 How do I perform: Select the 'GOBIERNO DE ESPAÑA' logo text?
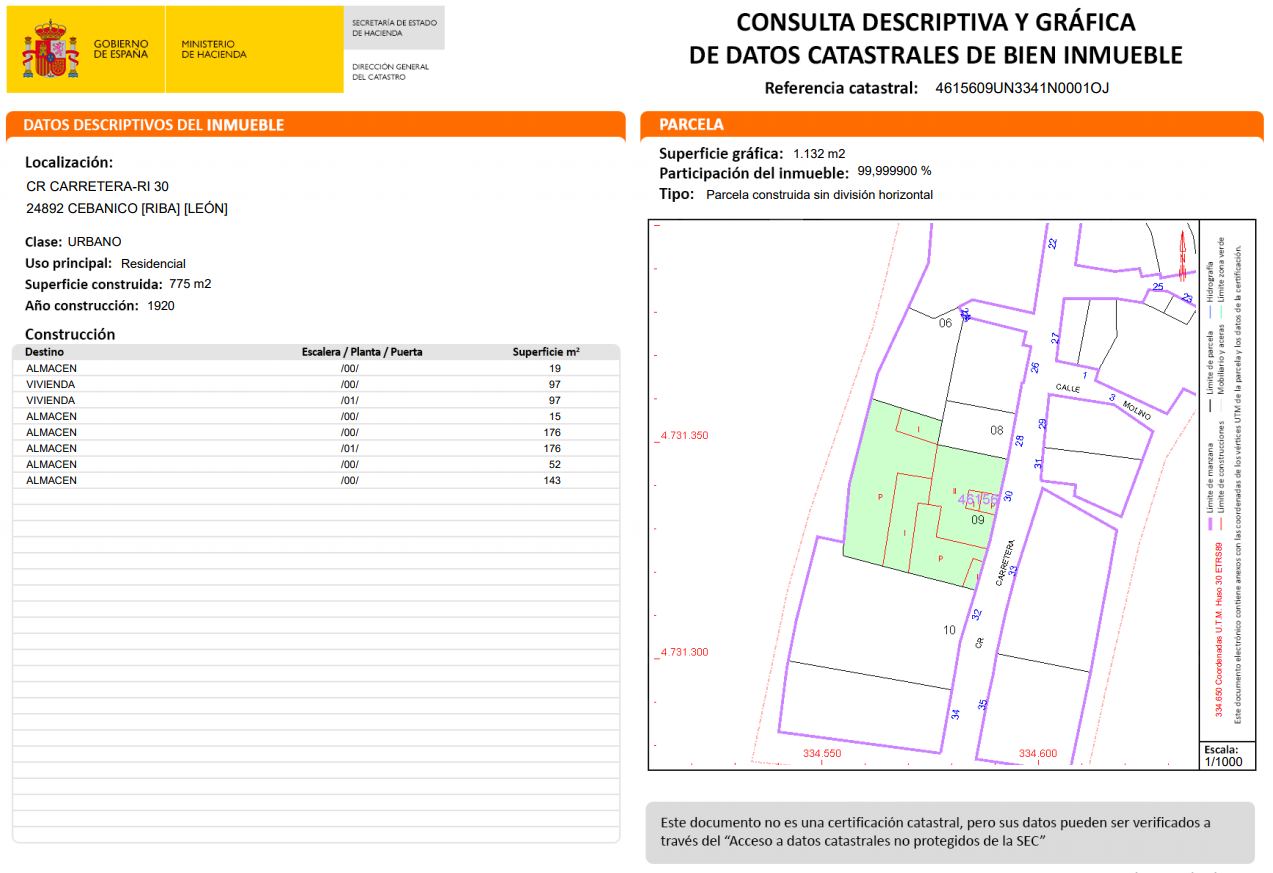[121, 49]
